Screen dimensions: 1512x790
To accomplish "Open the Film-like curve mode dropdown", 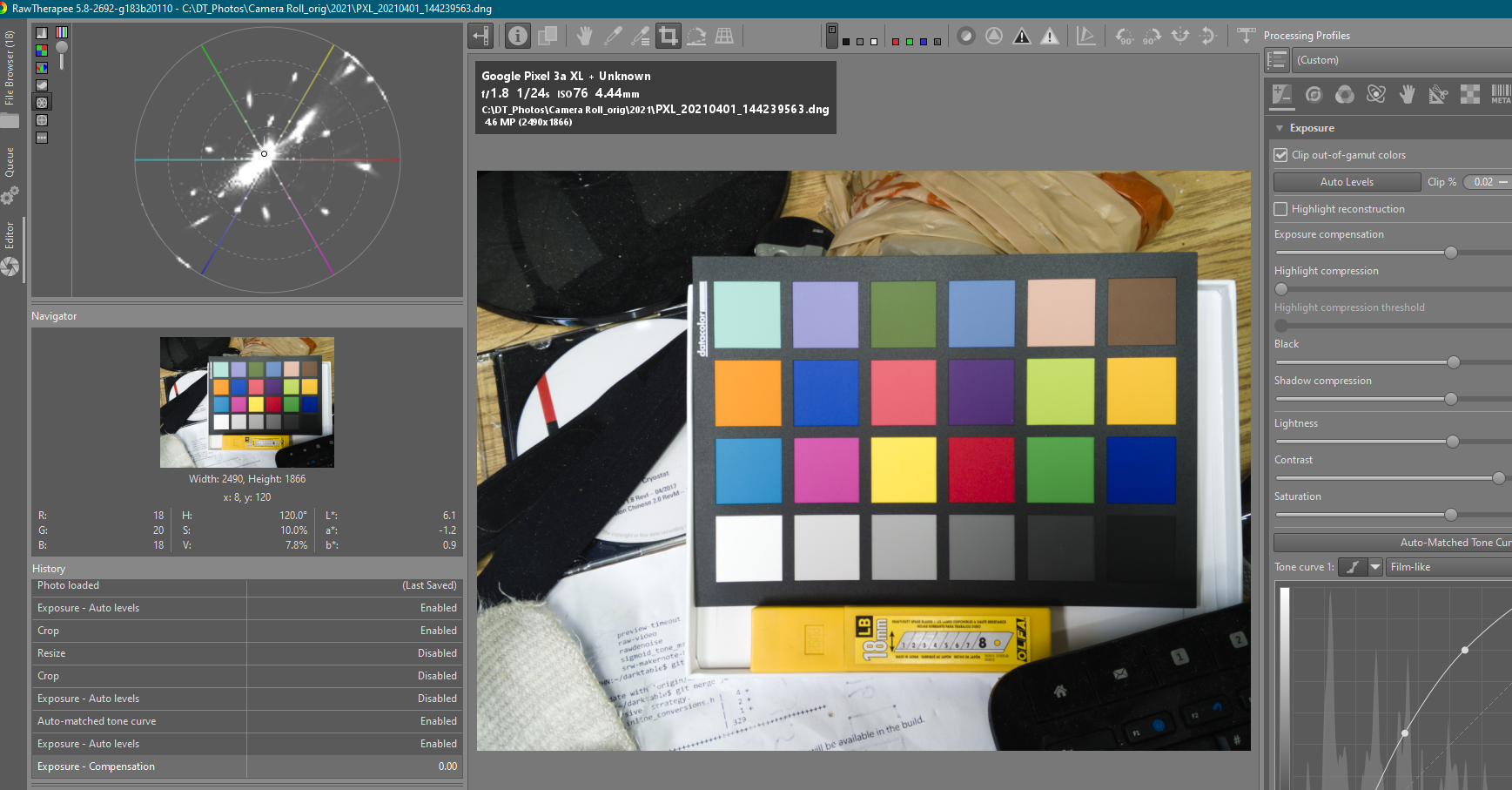I will coord(1448,567).
